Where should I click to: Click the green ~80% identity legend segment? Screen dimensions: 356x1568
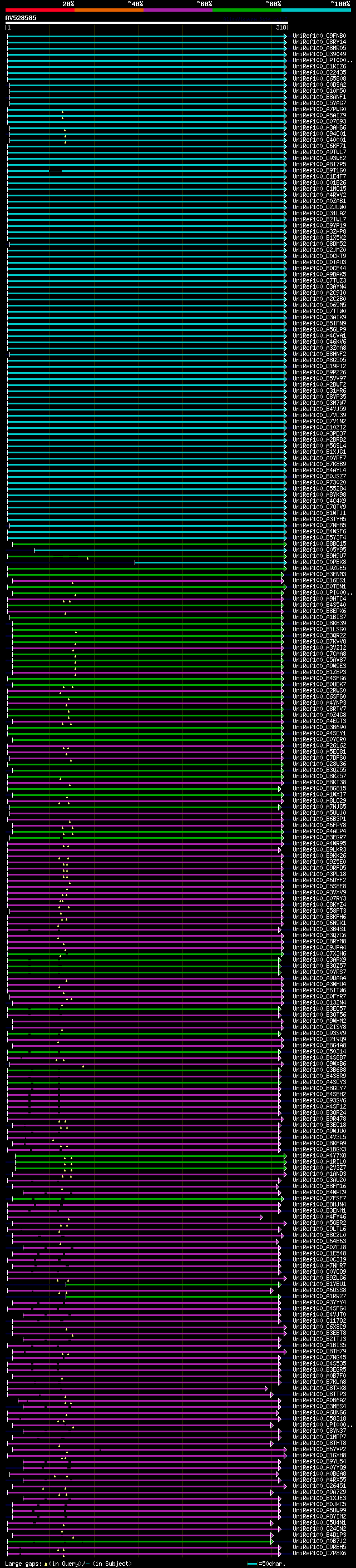tap(247, 10)
